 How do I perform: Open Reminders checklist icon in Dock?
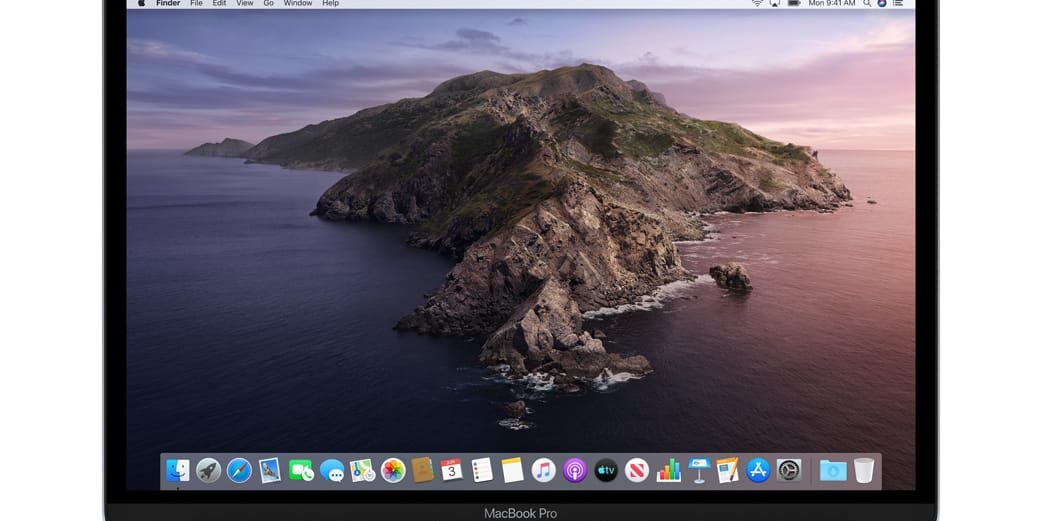click(x=482, y=470)
